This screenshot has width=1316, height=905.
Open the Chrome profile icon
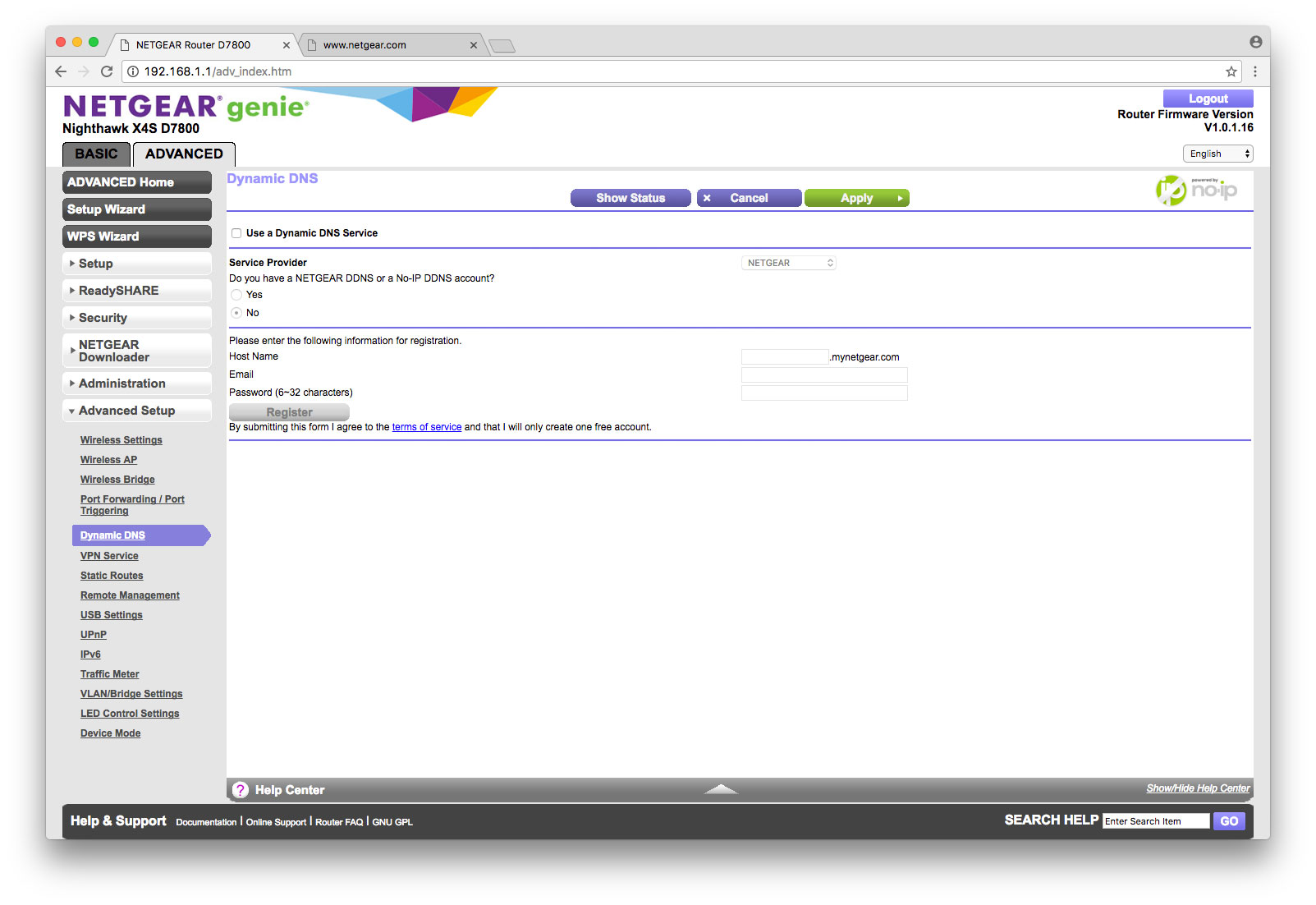point(1256,42)
